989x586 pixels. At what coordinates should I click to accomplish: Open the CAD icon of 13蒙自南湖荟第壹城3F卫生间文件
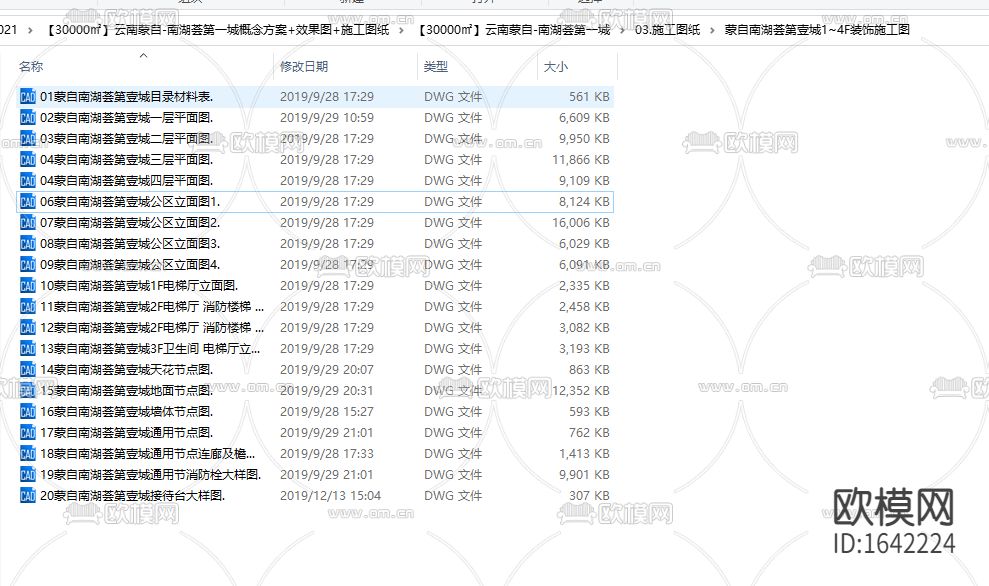27,348
